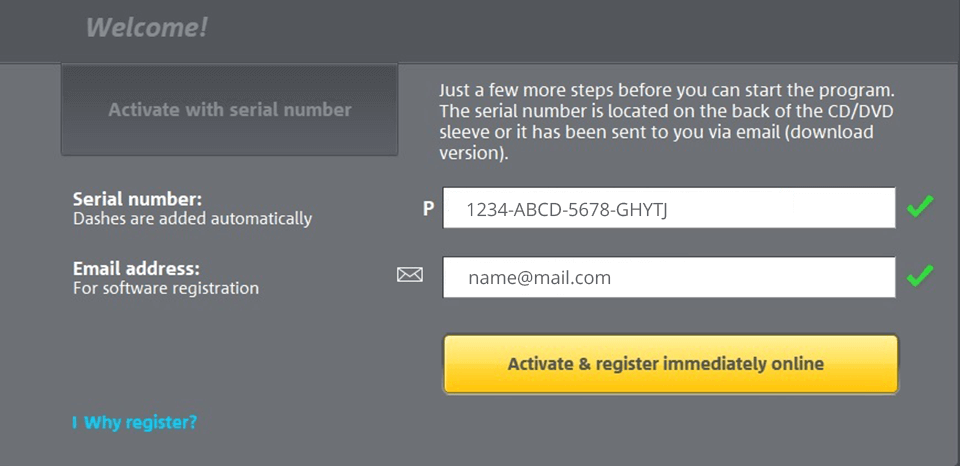This screenshot has width=960, height=466.
Task: Click the "Welcome!" heading
Action: tap(147, 28)
